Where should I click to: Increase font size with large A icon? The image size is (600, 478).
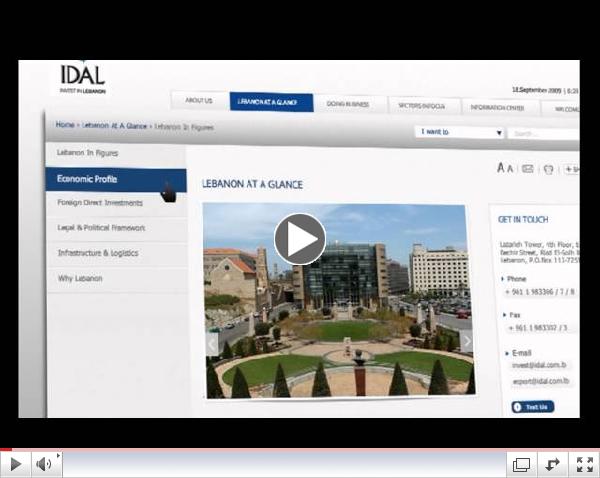501,167
